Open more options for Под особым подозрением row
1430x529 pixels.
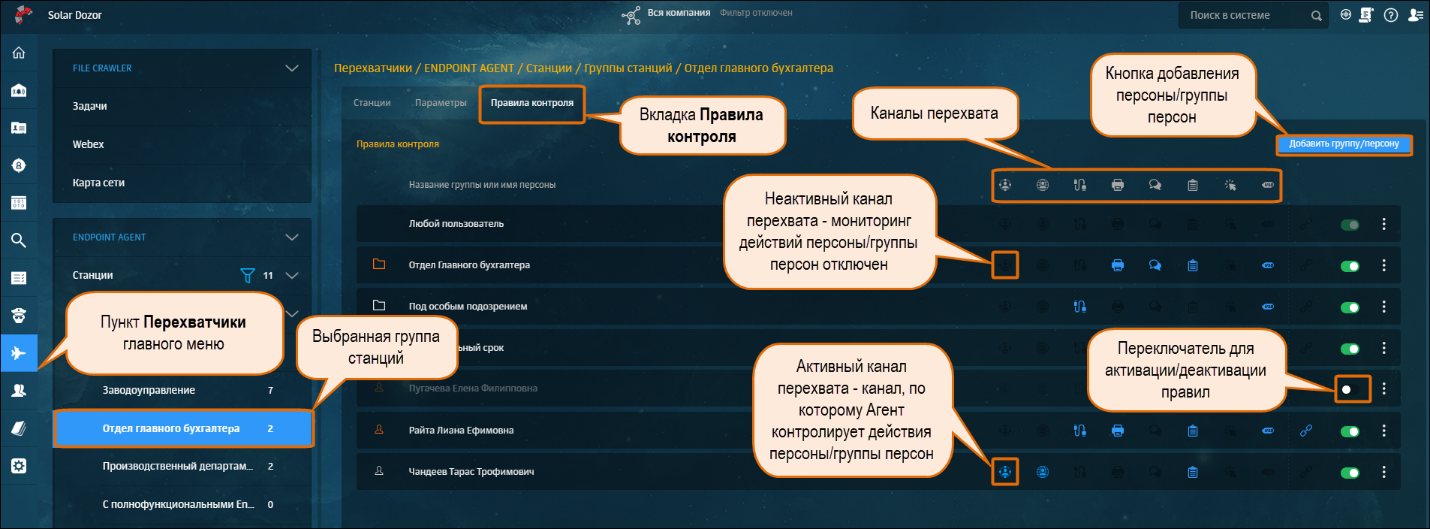click(x=1384, y=307)
